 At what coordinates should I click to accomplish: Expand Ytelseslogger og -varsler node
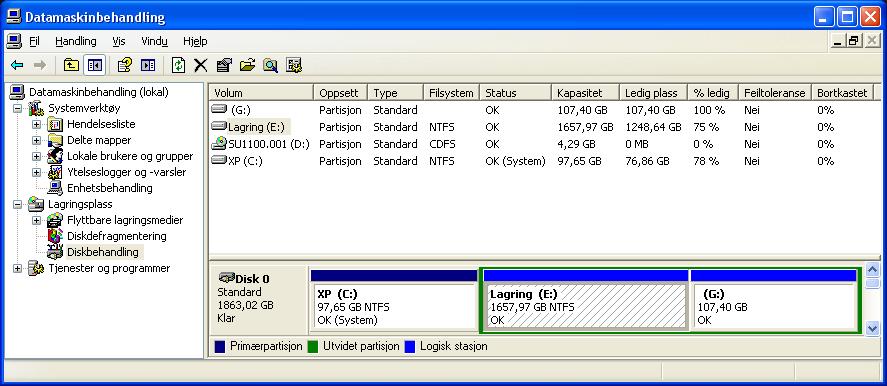[x=37, y=172]
